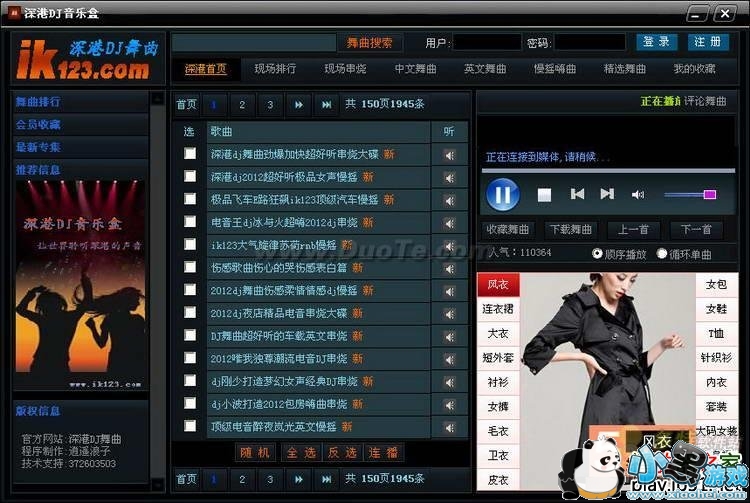Screen dimensions: 750x503
Task: Focus the 密码 password field
Action: [590, 43]
